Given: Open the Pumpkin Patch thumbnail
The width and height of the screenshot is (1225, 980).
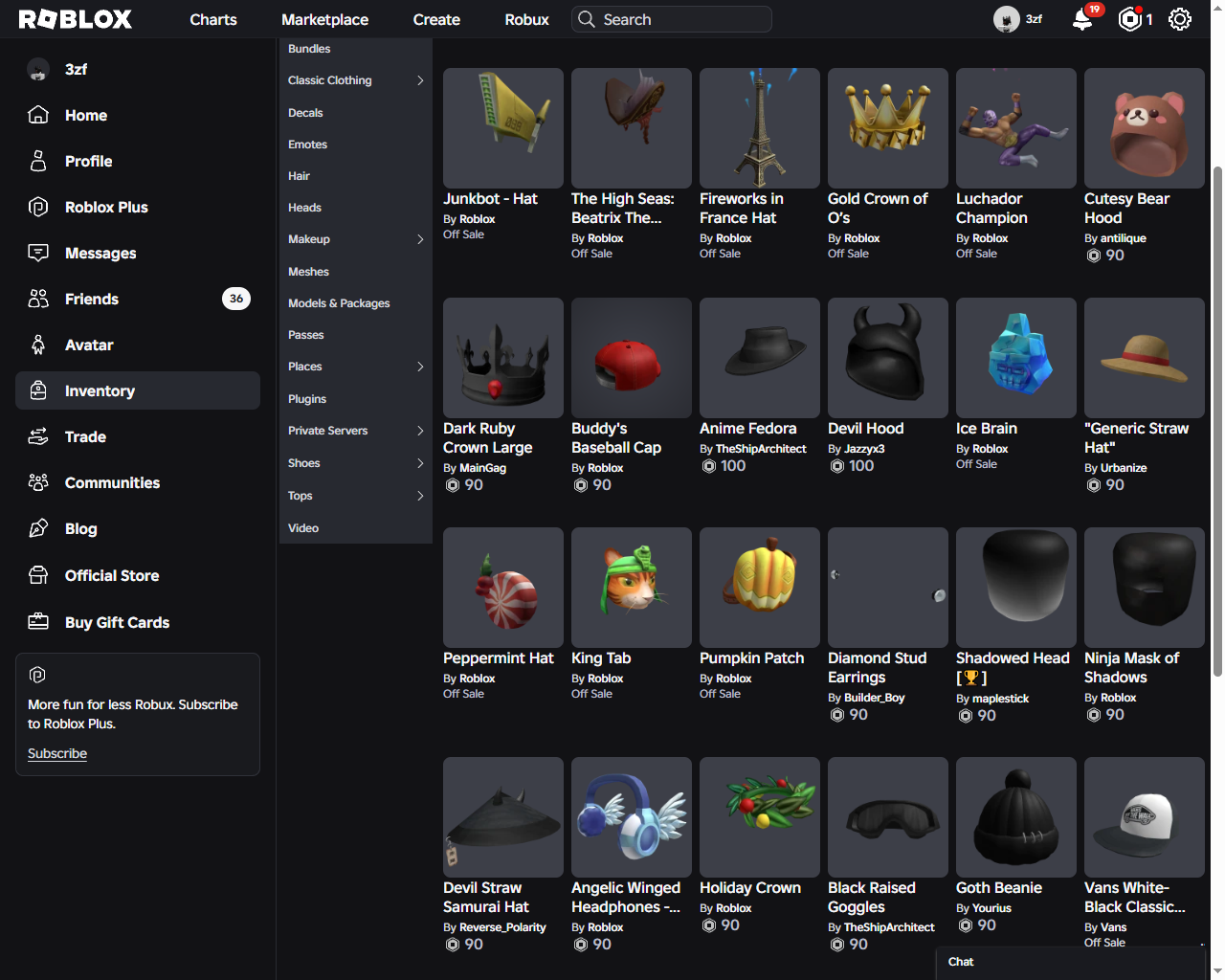Looking at the screenshot, I should 760,588.
